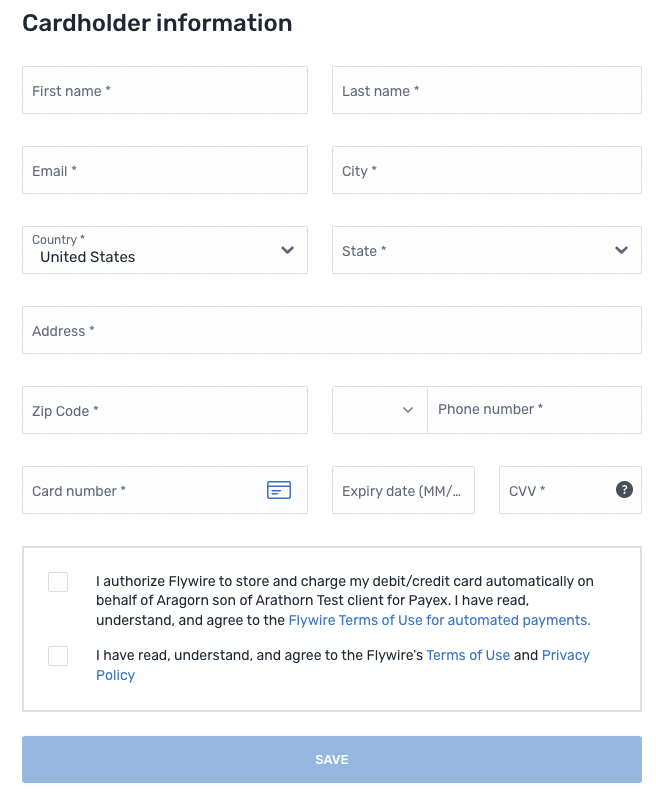
Task: Open the Terms of Use link
Action: click(468, 655)
